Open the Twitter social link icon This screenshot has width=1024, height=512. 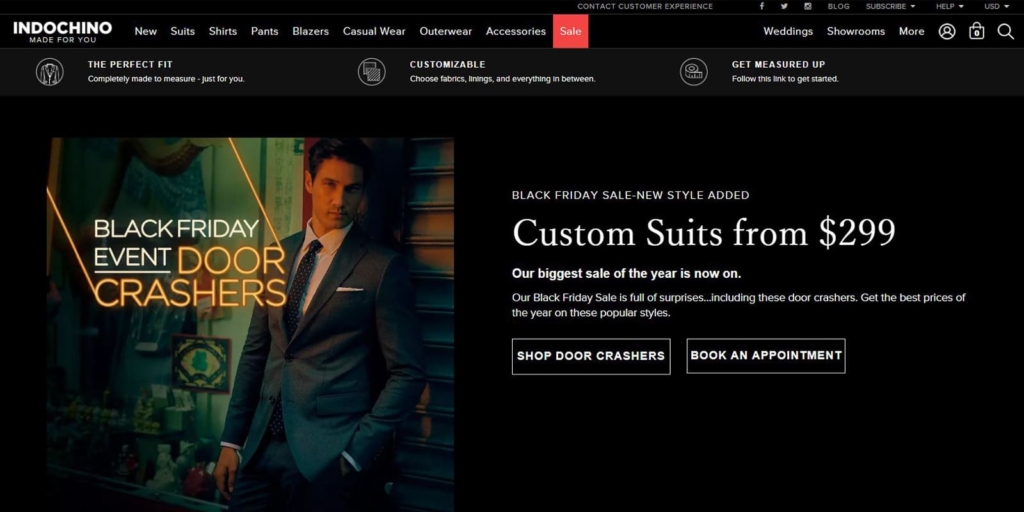pos(786,6)
